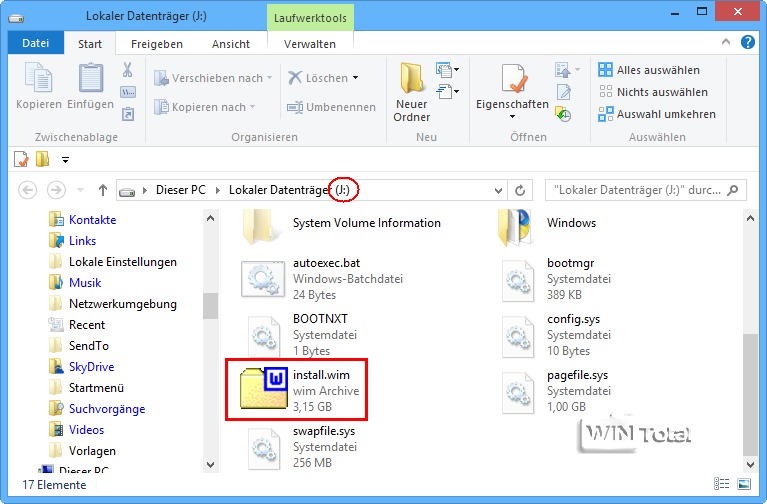The width and height of the screenshot is (767, 504).
Task: Go up one folder level
Action: tap(103, 190)
